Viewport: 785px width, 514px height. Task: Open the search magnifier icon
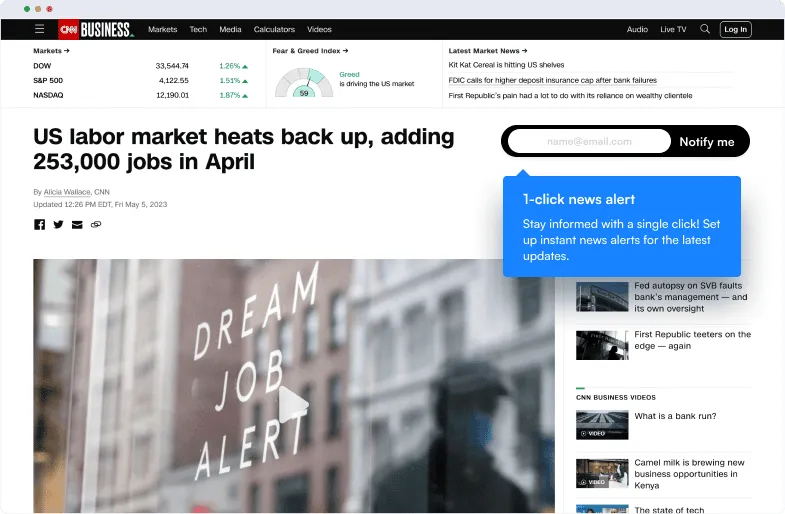705,29
